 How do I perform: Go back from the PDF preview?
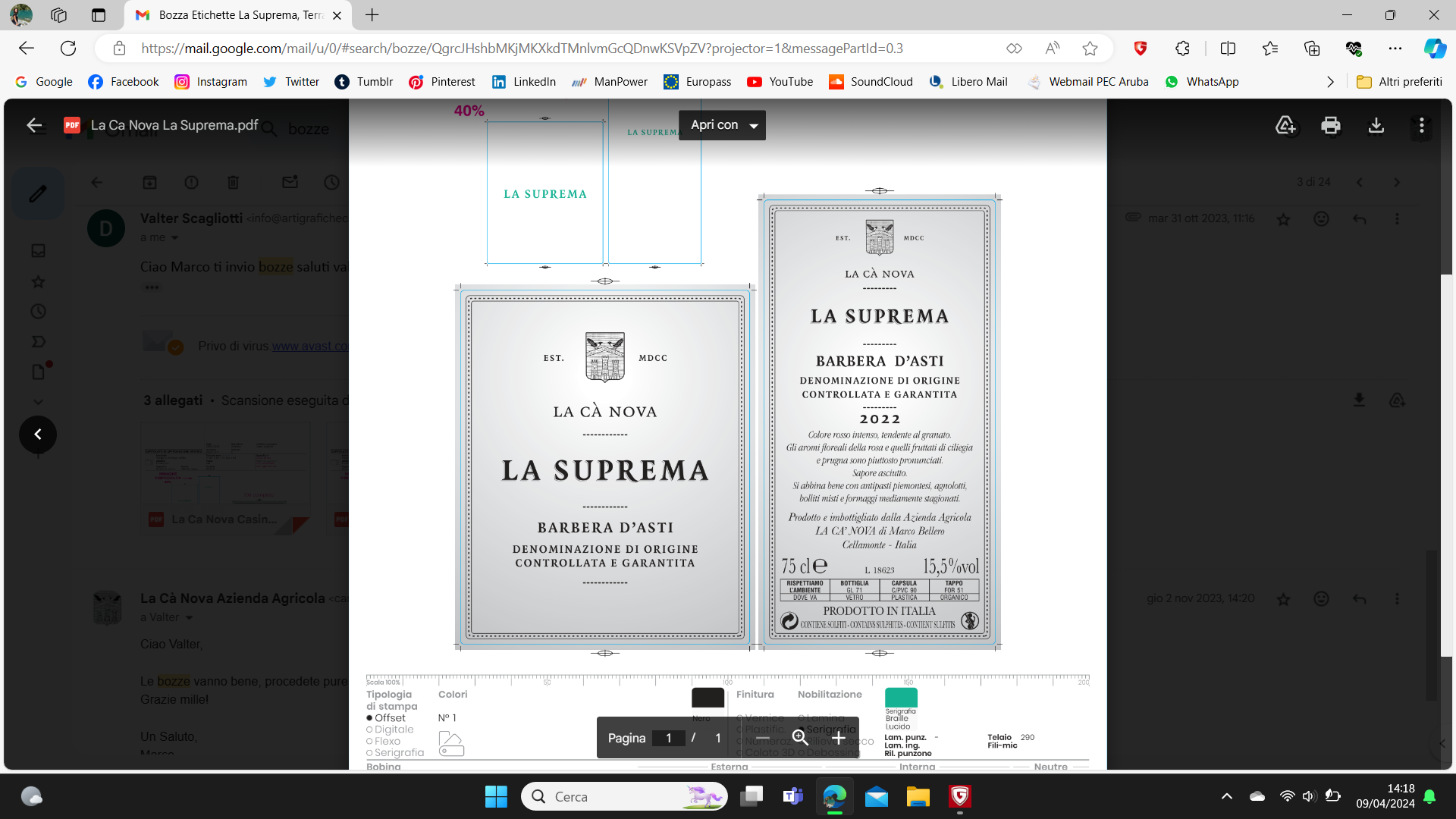34,125
